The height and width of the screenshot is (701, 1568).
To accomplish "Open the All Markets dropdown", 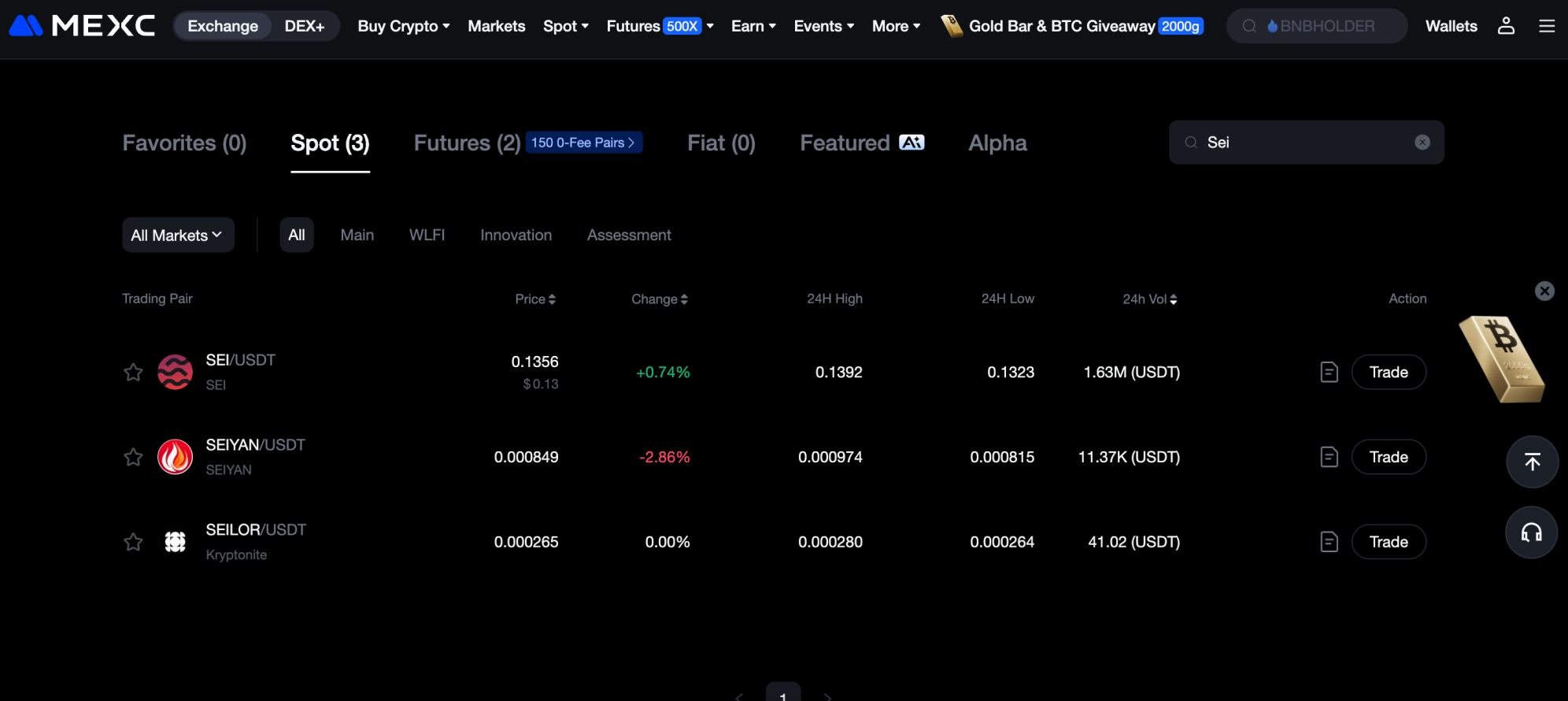I will tap(178, 235).
